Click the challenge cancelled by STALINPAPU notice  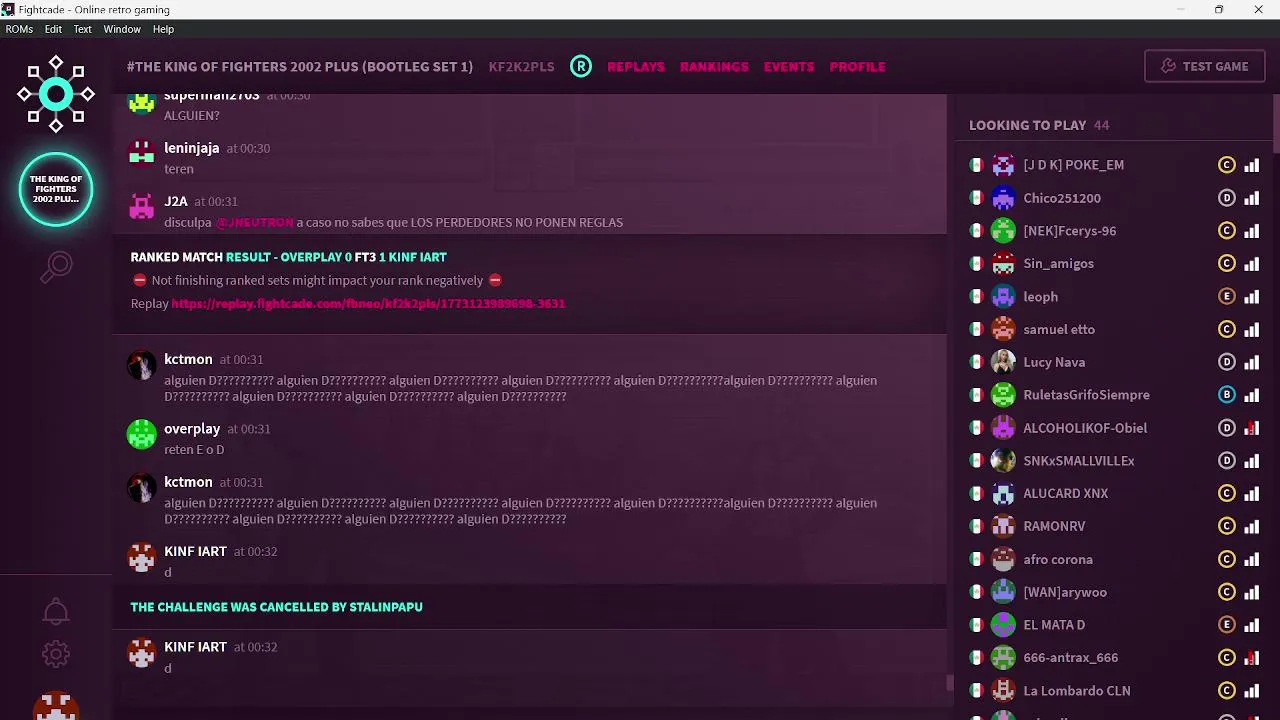pos(276,607)
